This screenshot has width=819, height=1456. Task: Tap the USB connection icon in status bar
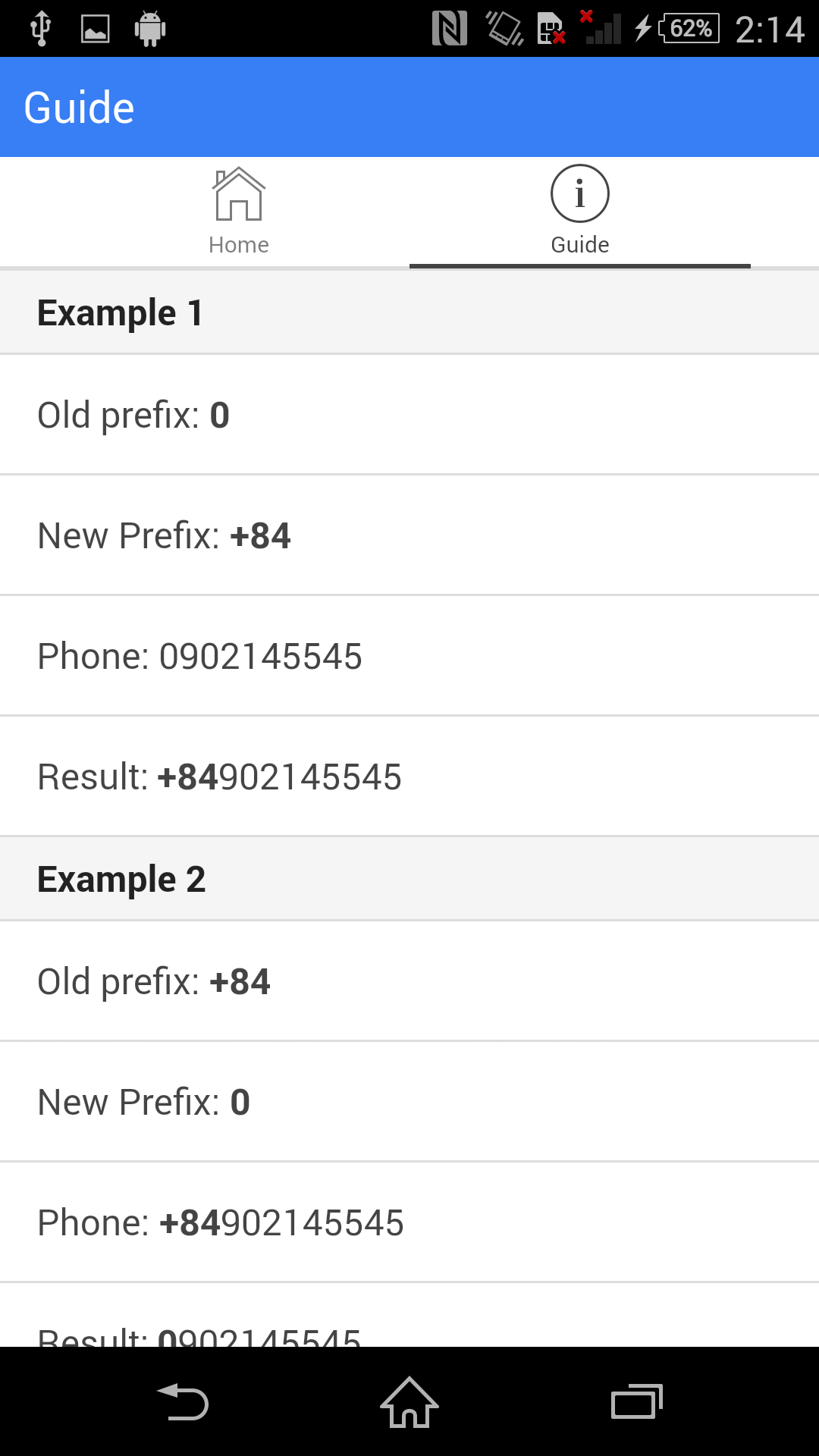click(x=41, y=28)
